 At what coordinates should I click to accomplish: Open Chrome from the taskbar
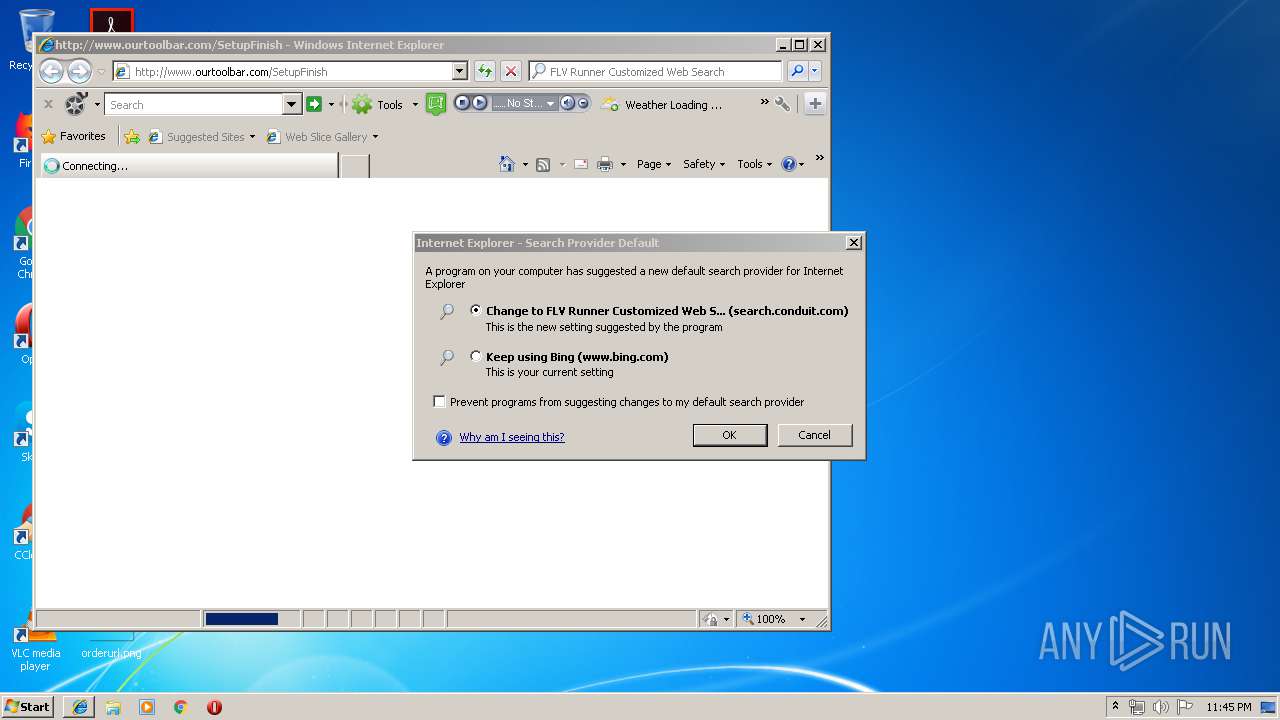click(181, 707)
